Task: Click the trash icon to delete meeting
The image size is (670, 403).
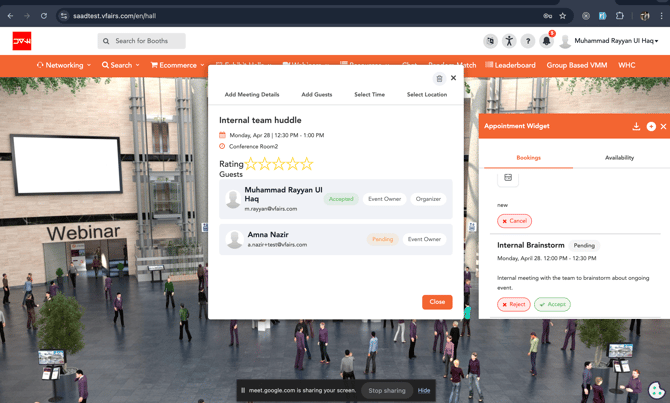Action: (439, 78)
